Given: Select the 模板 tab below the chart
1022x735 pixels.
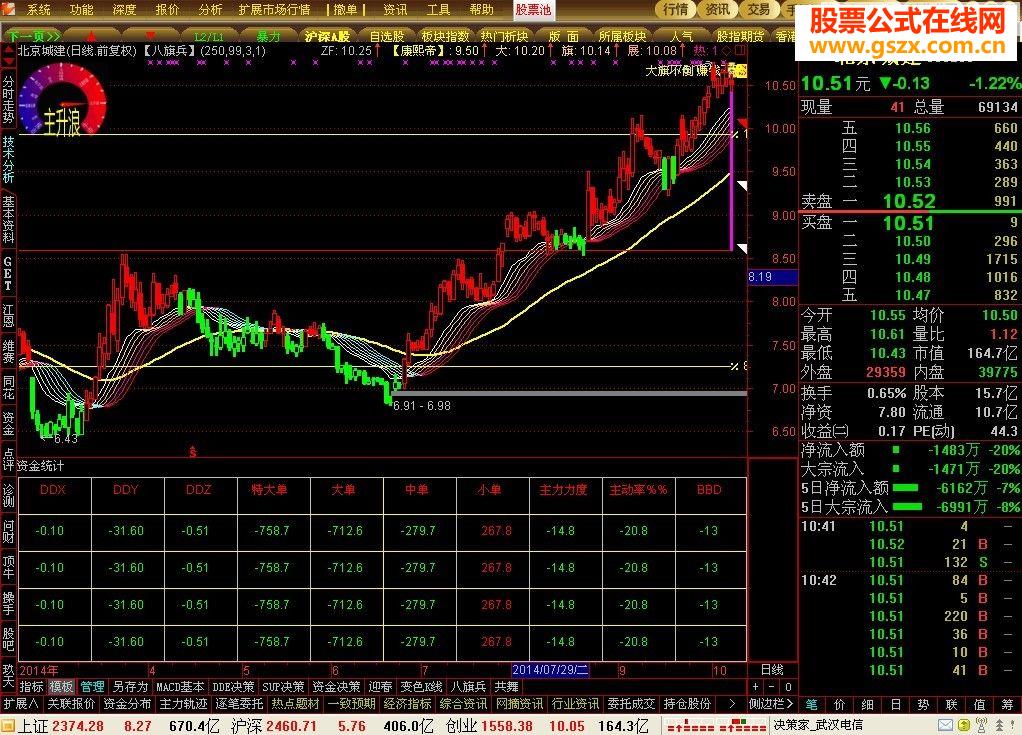Looking at the screenshot, I should (61, 687).
